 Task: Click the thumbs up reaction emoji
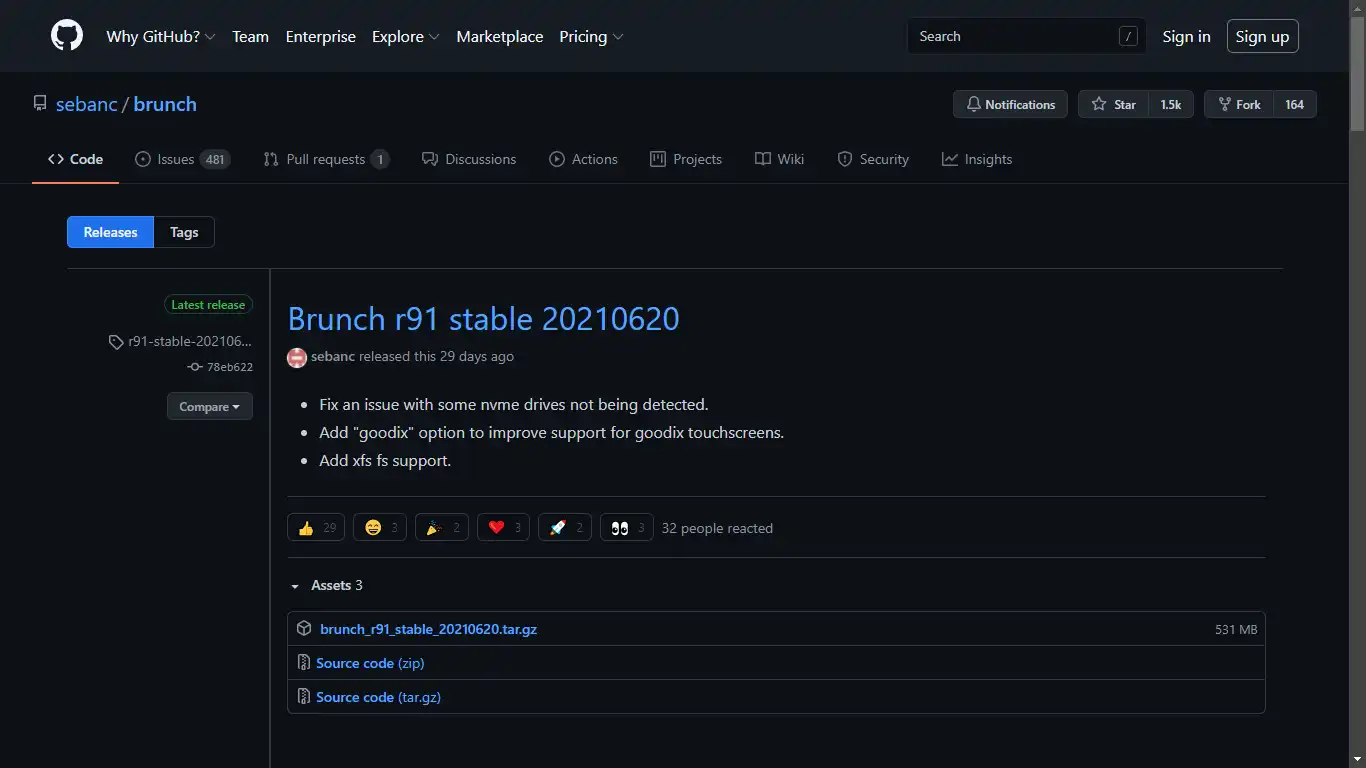tap(306, 528)
